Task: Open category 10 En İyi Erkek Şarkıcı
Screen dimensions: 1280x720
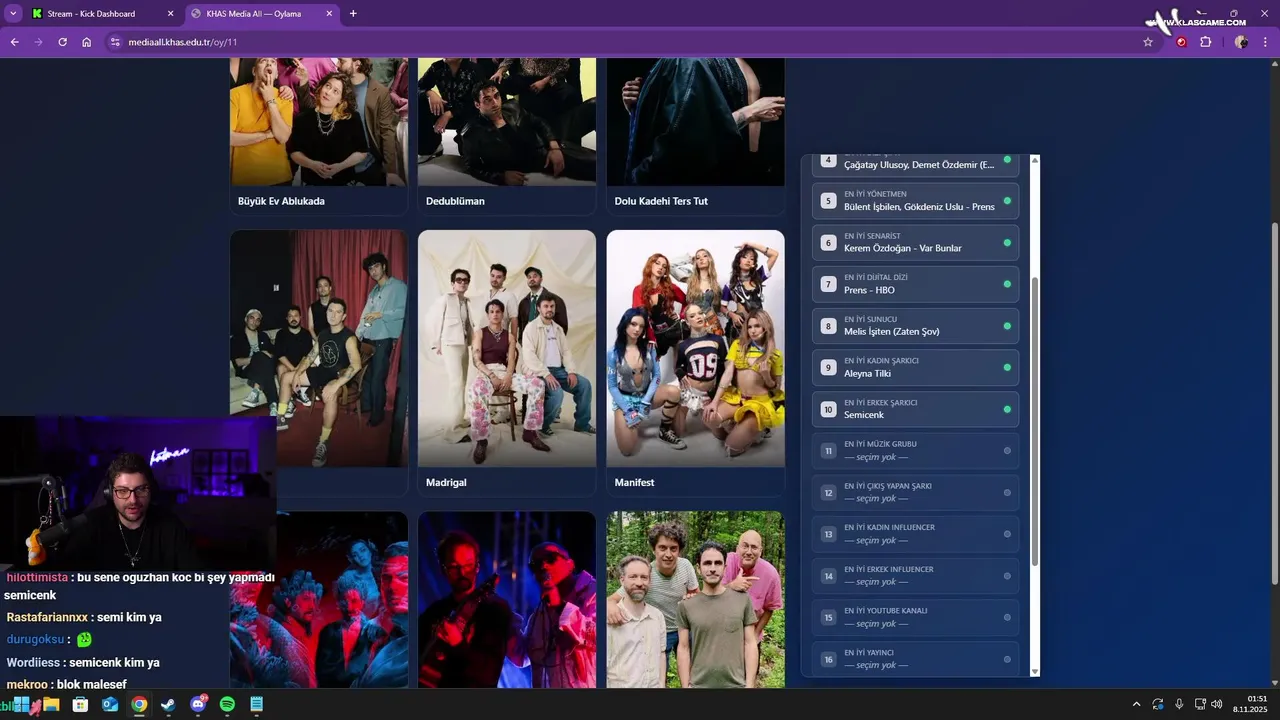Action: pos(915,409)
